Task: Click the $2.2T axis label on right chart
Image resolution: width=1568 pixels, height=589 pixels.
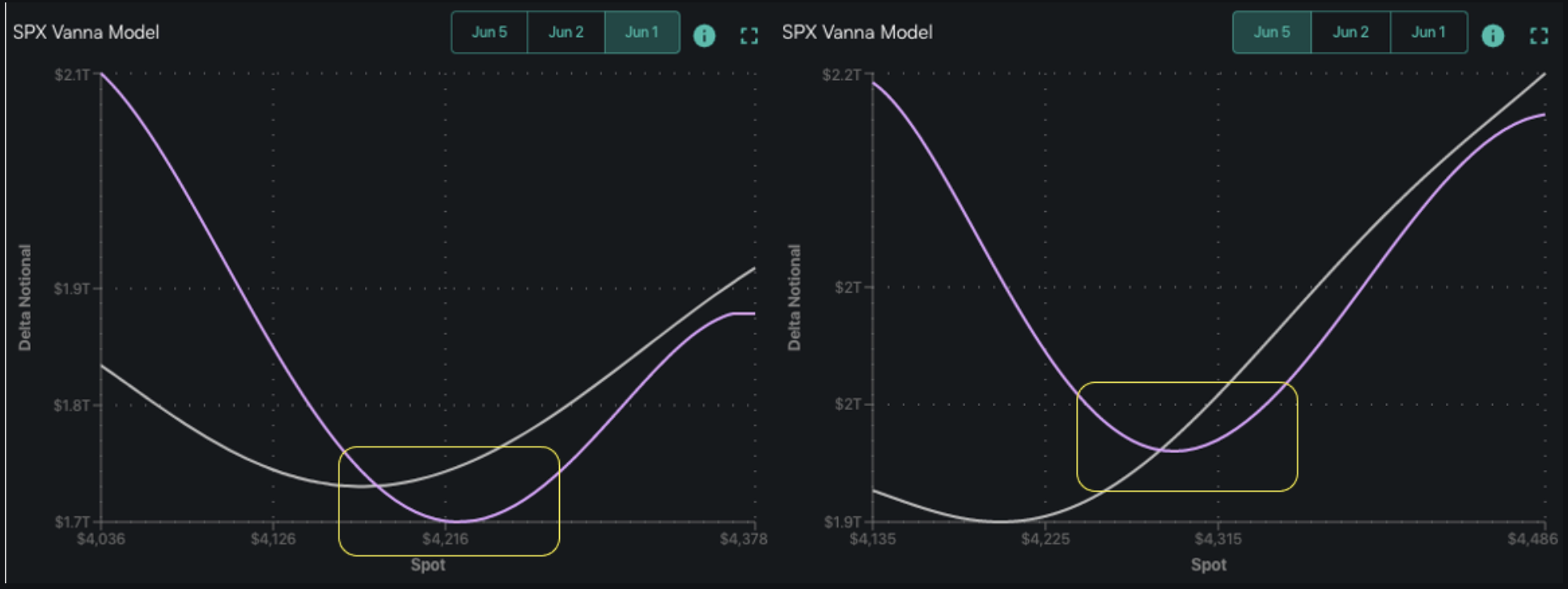Action: (x=841, y=75)
